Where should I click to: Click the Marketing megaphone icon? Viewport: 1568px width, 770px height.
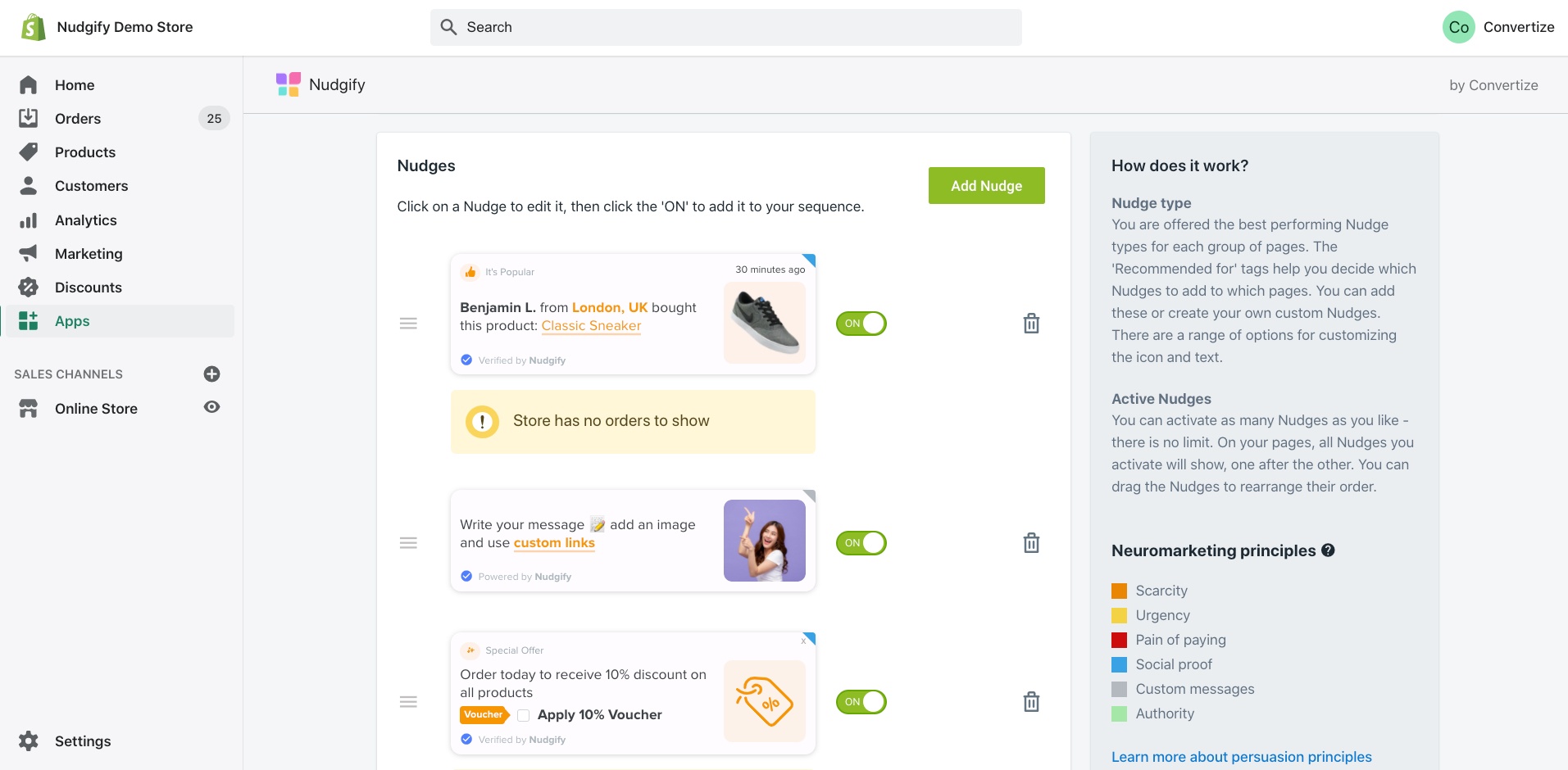coord(29,253)
